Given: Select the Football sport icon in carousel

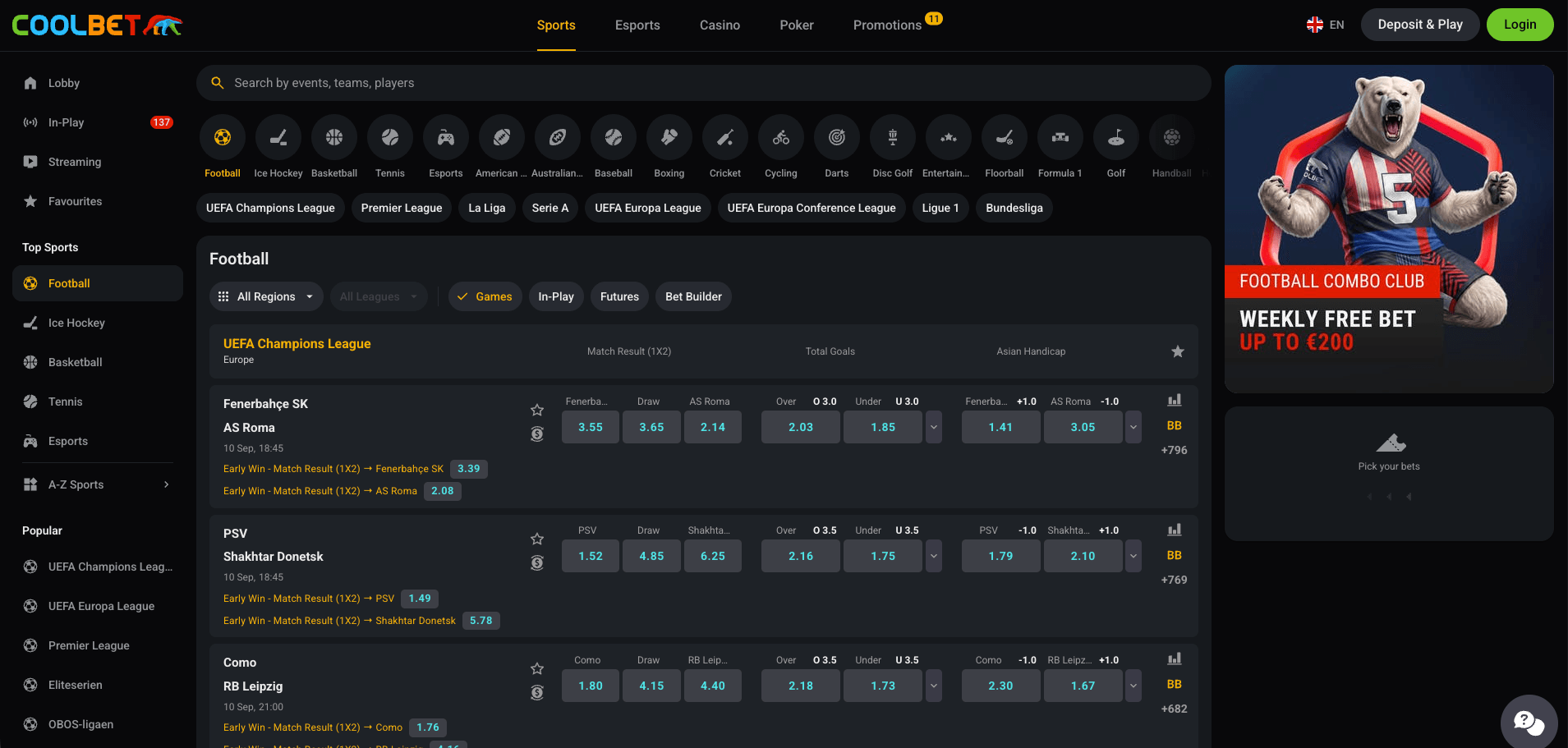Looking at the screenshot, I should (223, 138).
